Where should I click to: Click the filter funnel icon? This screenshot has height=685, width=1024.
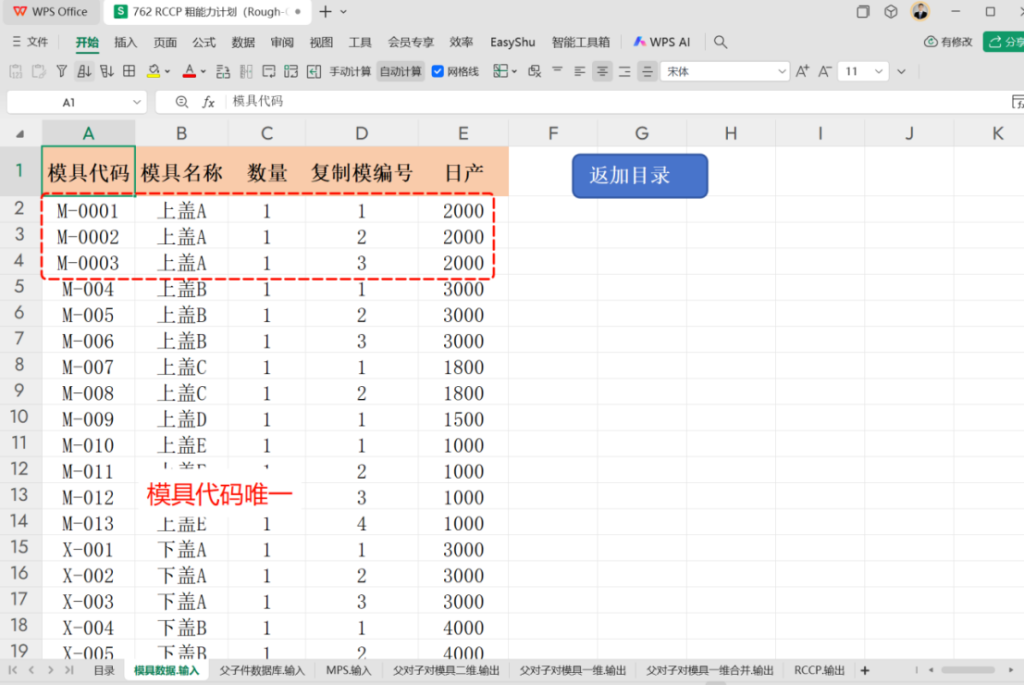61,71
